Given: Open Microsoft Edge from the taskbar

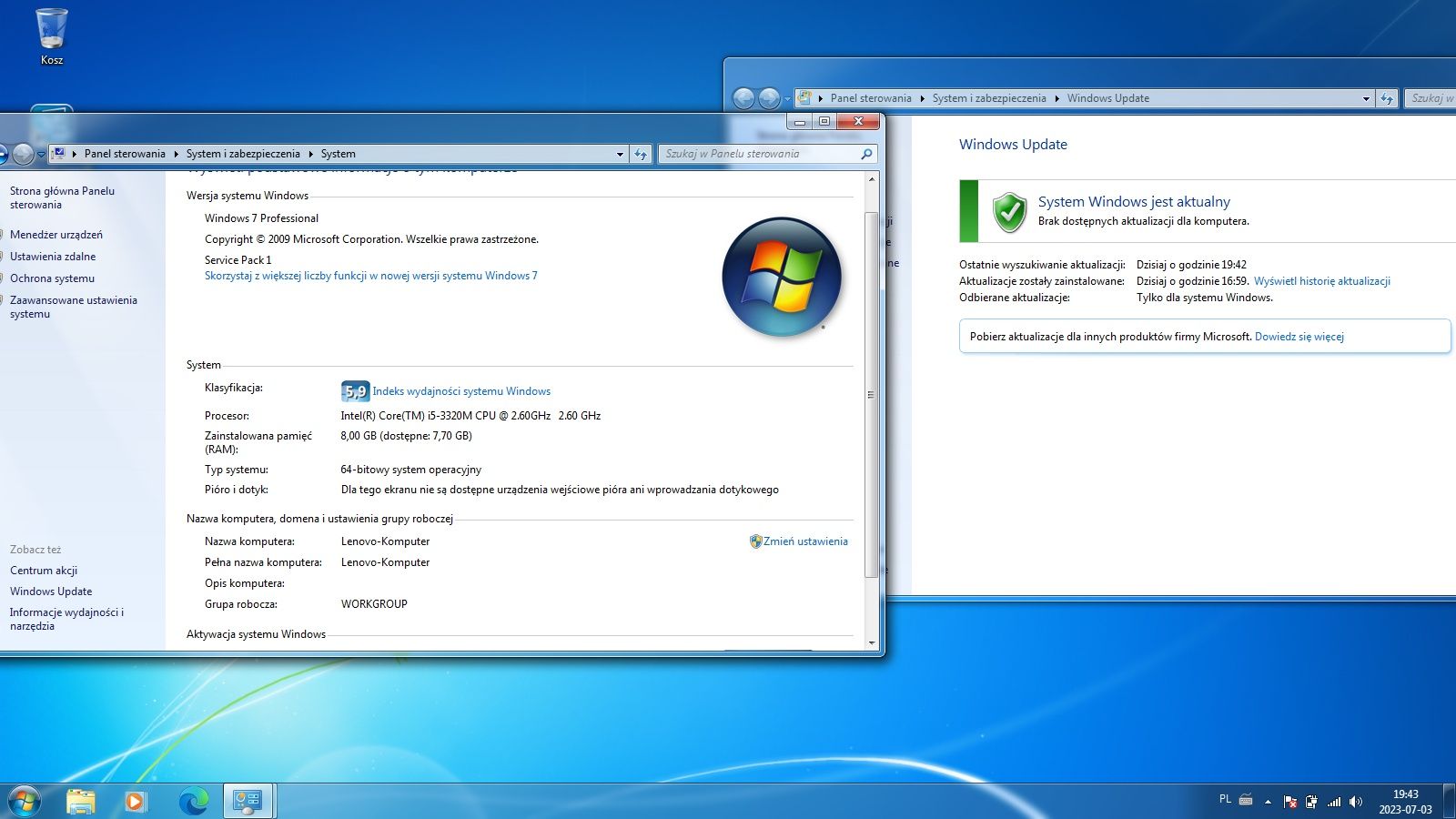Looking at the screenshot, I should coord(193,801).
